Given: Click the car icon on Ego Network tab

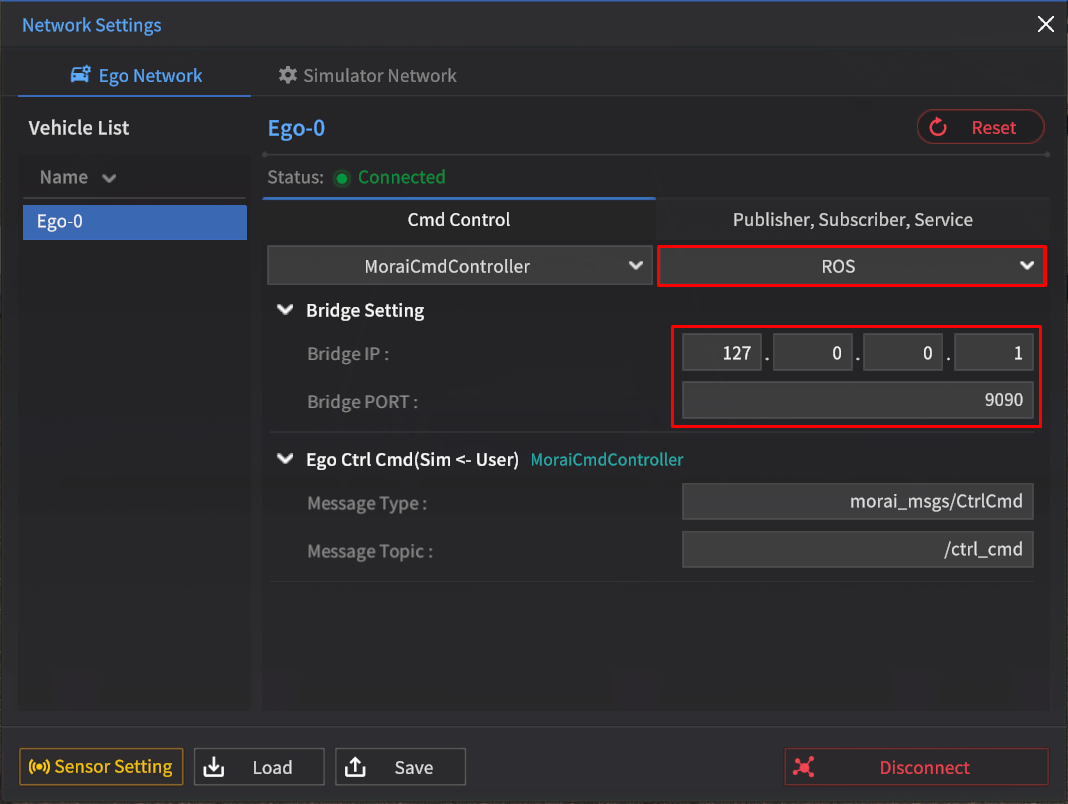Looking at the screenshot, I should 81,75.
